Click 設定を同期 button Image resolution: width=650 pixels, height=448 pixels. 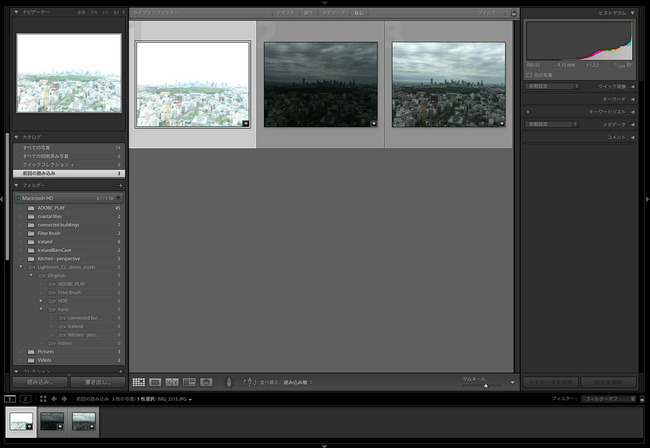(x=609, y=382)
